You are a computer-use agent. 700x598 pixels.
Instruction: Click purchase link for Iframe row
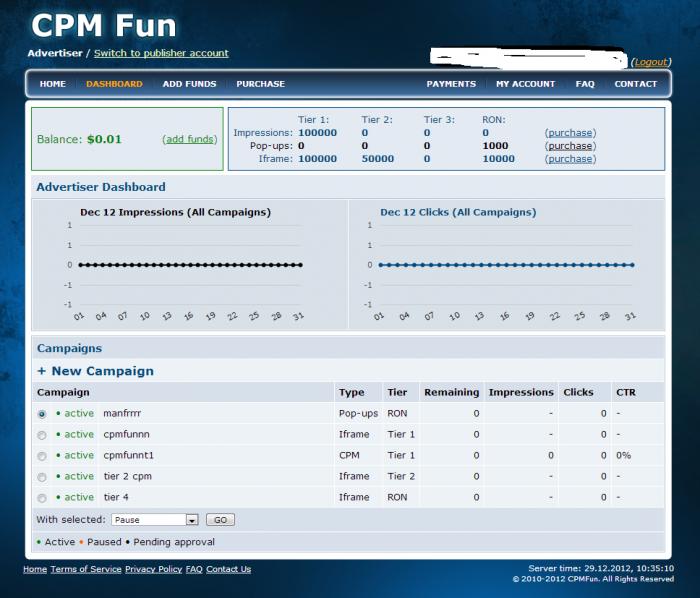(570, 159)
